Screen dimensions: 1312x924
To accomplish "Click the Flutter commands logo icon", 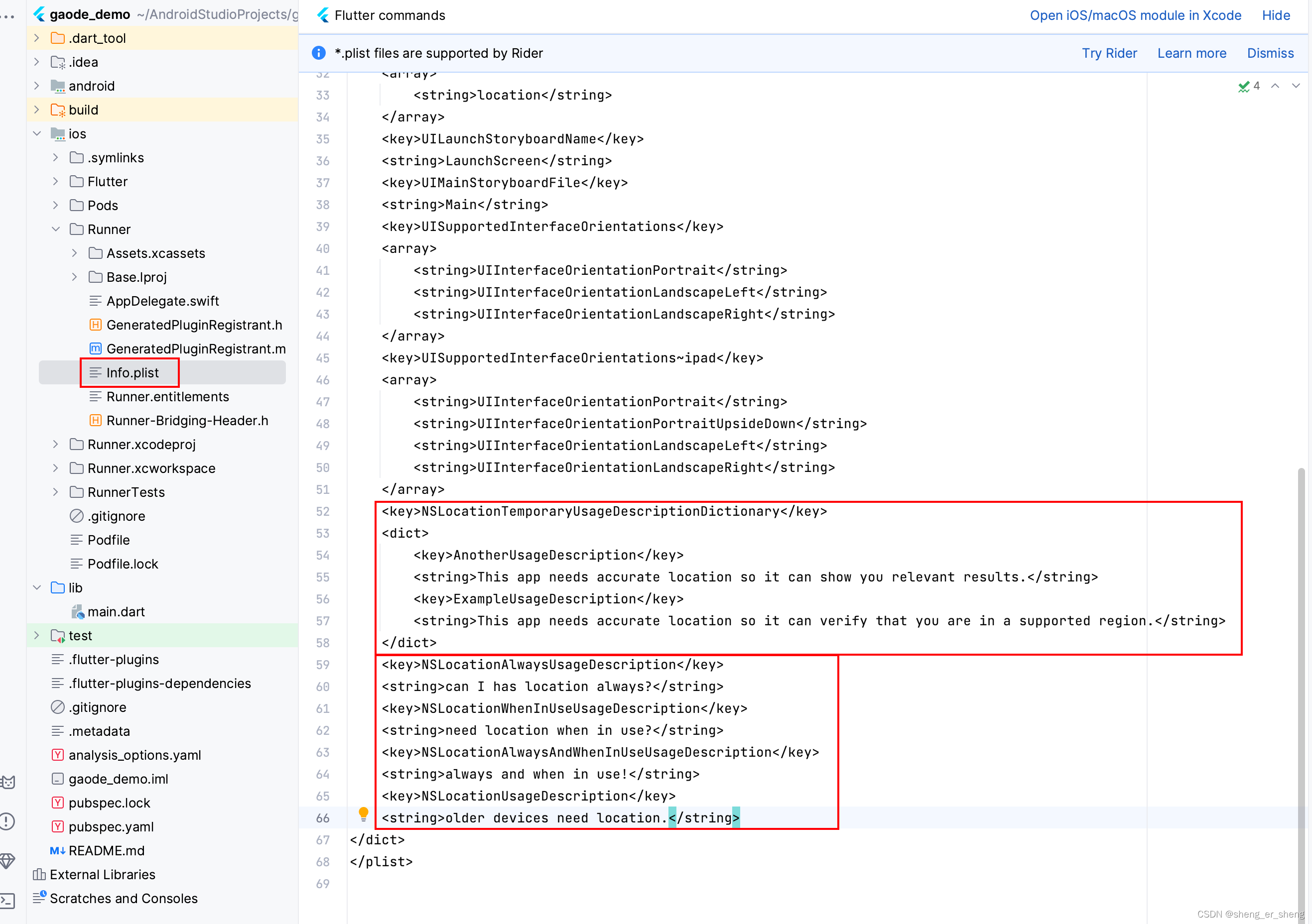I will [323, 15].
